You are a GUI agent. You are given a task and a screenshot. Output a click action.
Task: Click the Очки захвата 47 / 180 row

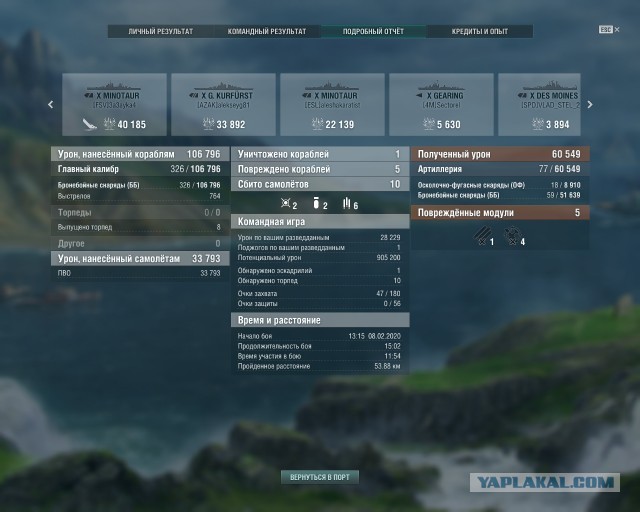tap(320, 294)
